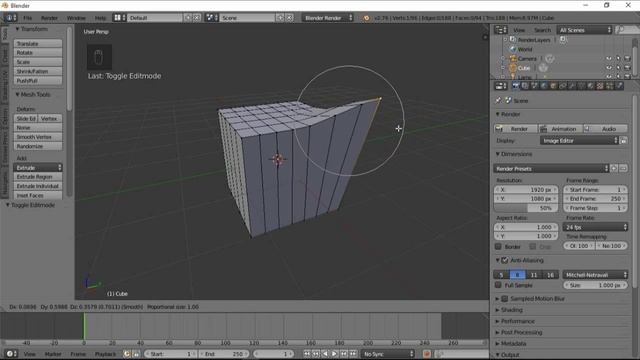Click the Blender logo splash icon

(x=366, y=18)
